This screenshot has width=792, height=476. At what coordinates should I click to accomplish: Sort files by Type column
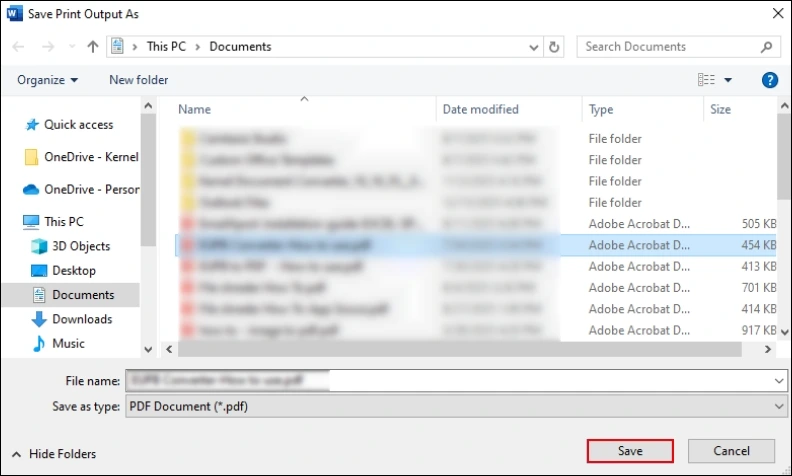(x=601, y=110)
